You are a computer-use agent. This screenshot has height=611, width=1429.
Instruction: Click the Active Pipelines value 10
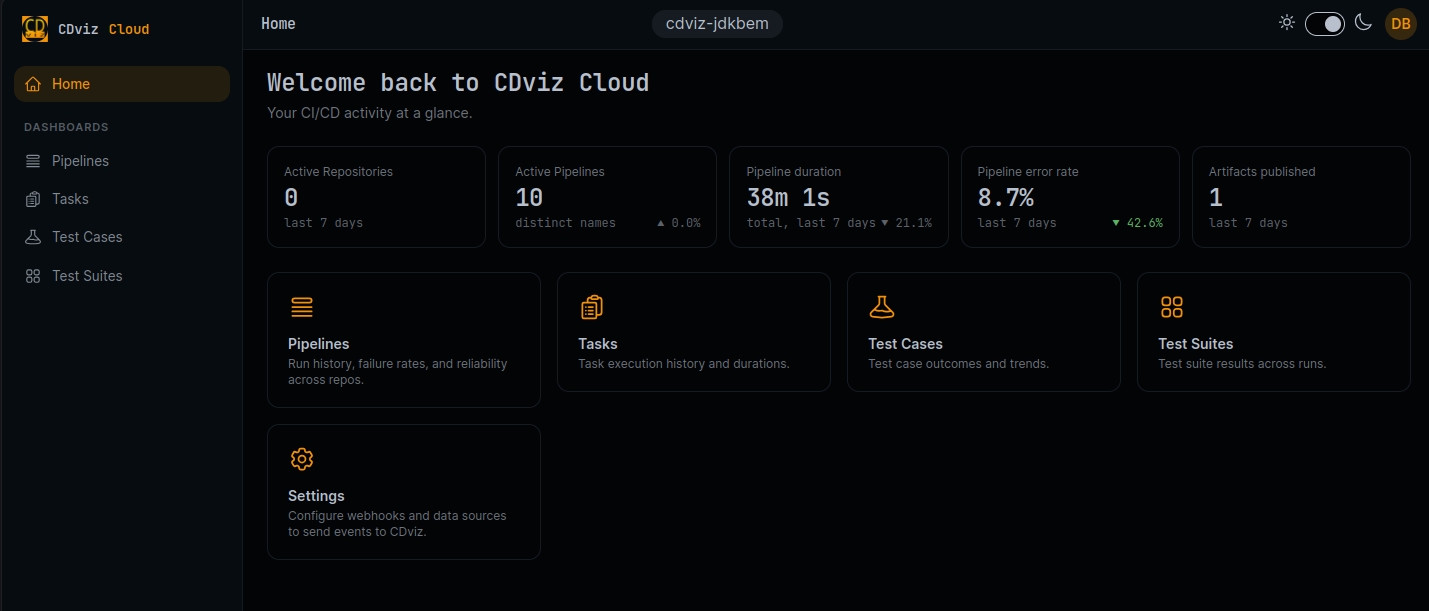click(x=529, y=197)
